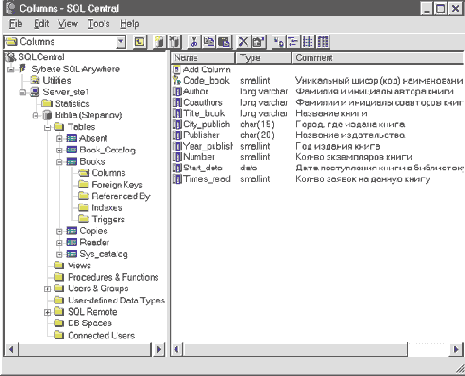Switch to small icons view
This screenshot has width=465, height=376.
pyautogui.click(x=293, y=42)
